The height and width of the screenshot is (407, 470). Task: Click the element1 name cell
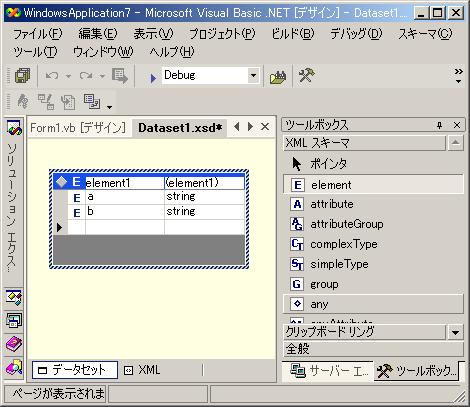(124, 183)
